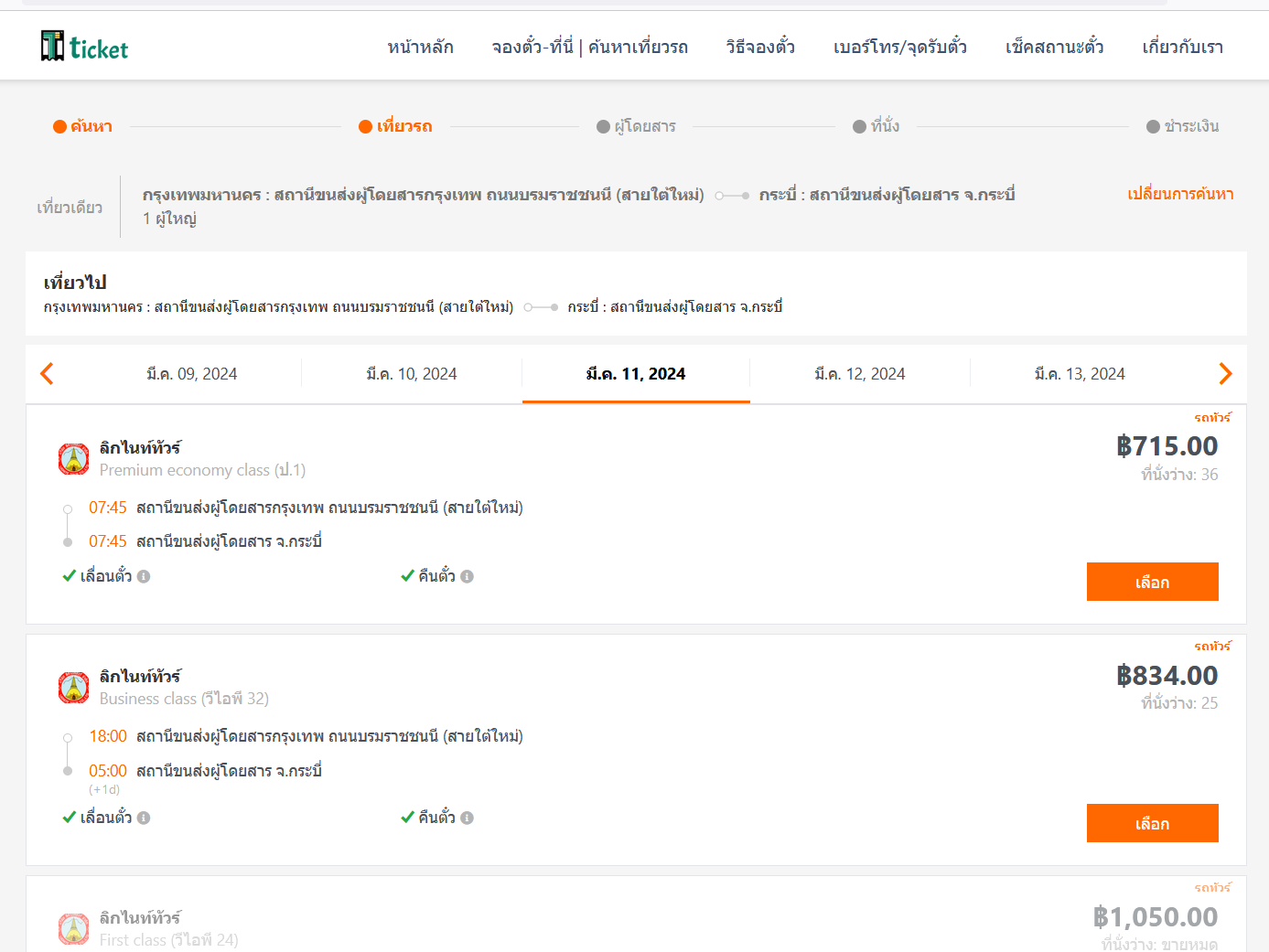Click info icon beside คืนตั๋ว on ฿834 trip
1269x952 pixels.
coord(468,818)
